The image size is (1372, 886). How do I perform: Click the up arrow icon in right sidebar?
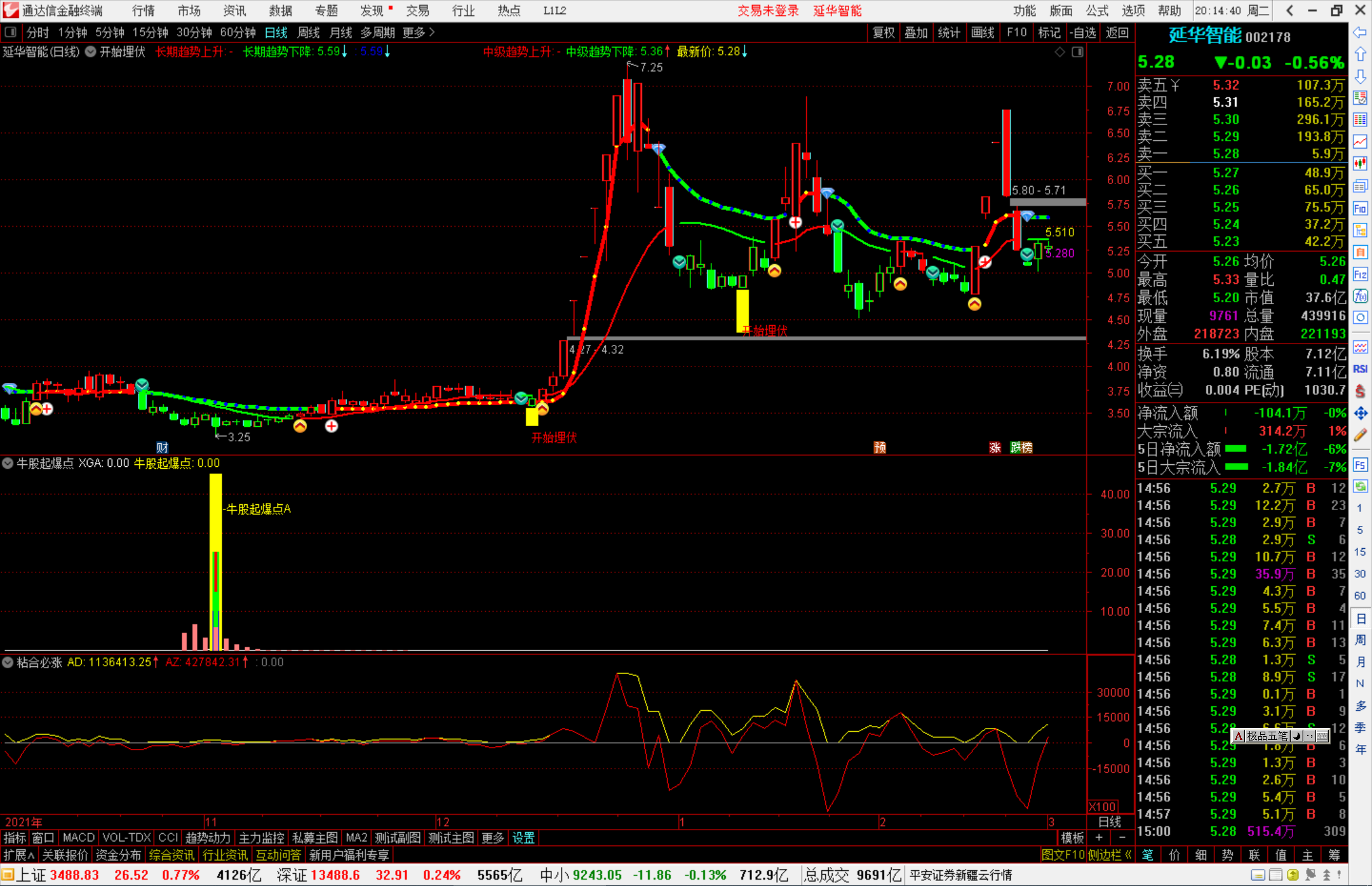click(1360, 55)
